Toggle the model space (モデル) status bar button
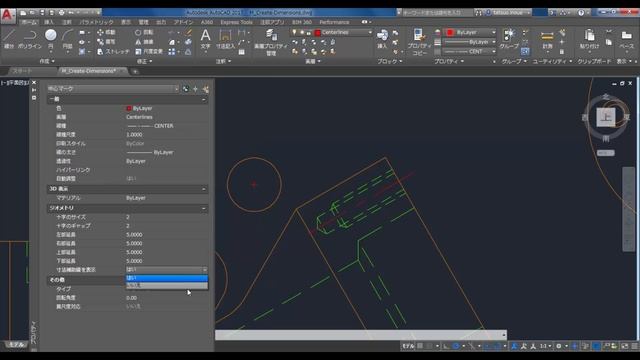Image resolution: width=640 pixels, height=360 pixels. point(408,346)
